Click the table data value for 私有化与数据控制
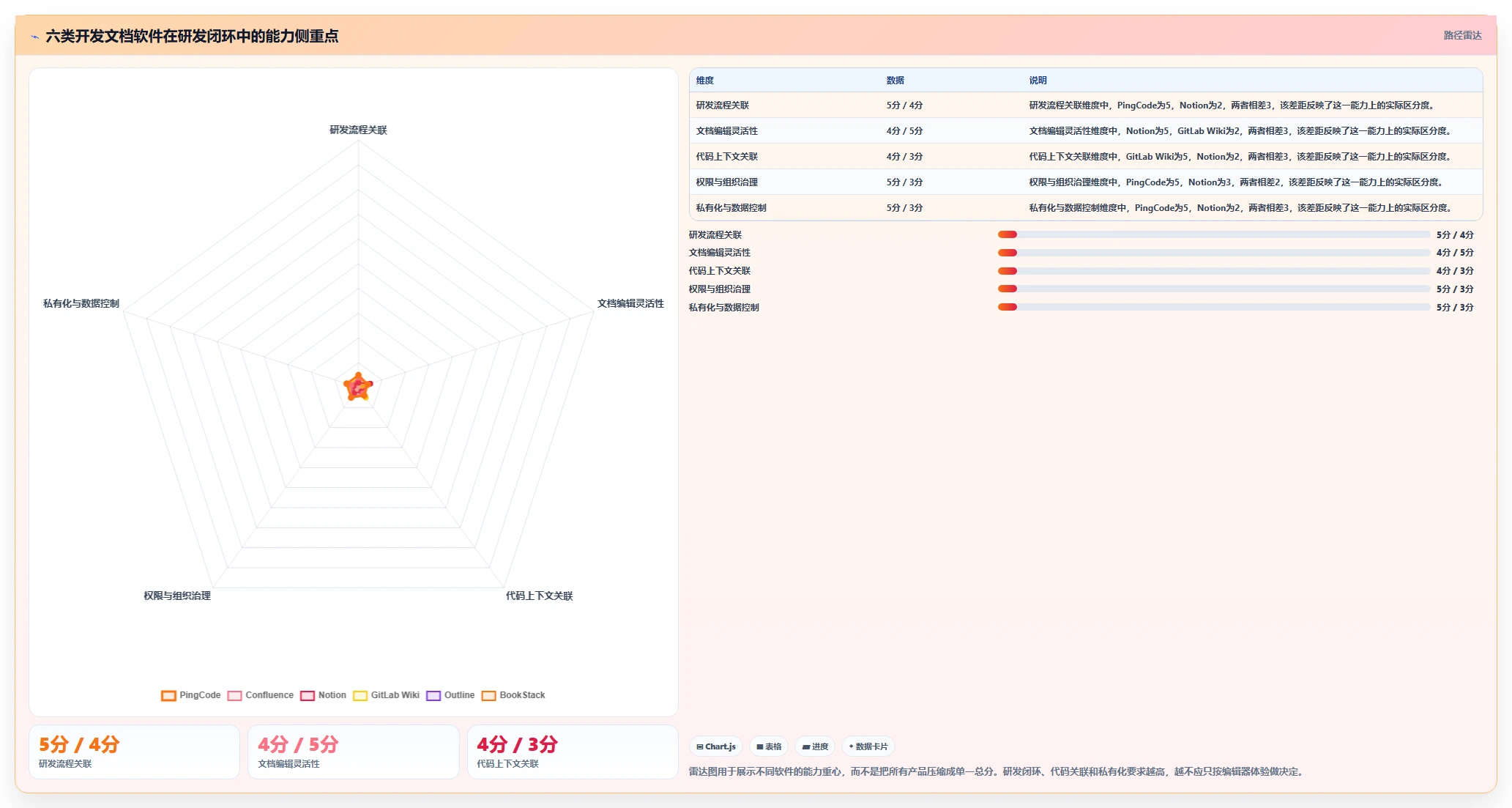 (905, 208)
